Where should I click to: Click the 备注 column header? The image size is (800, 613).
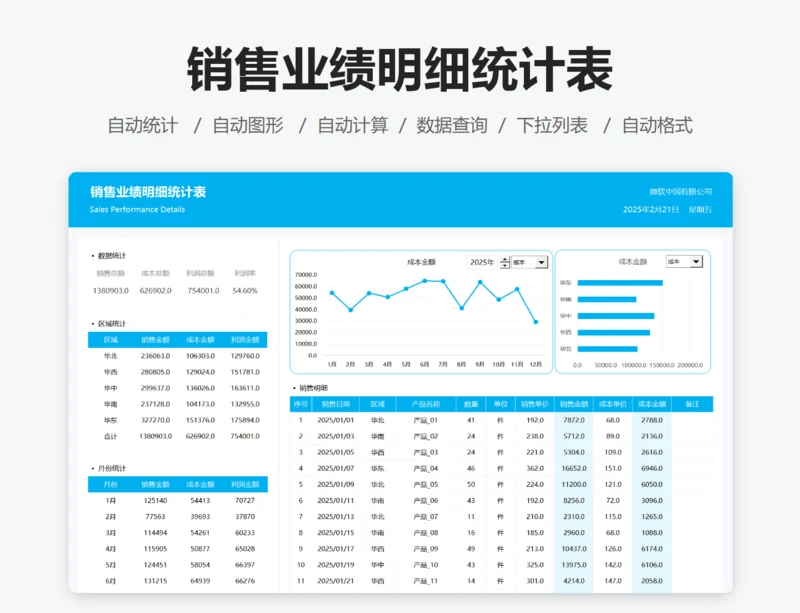[x=692, y=404]
